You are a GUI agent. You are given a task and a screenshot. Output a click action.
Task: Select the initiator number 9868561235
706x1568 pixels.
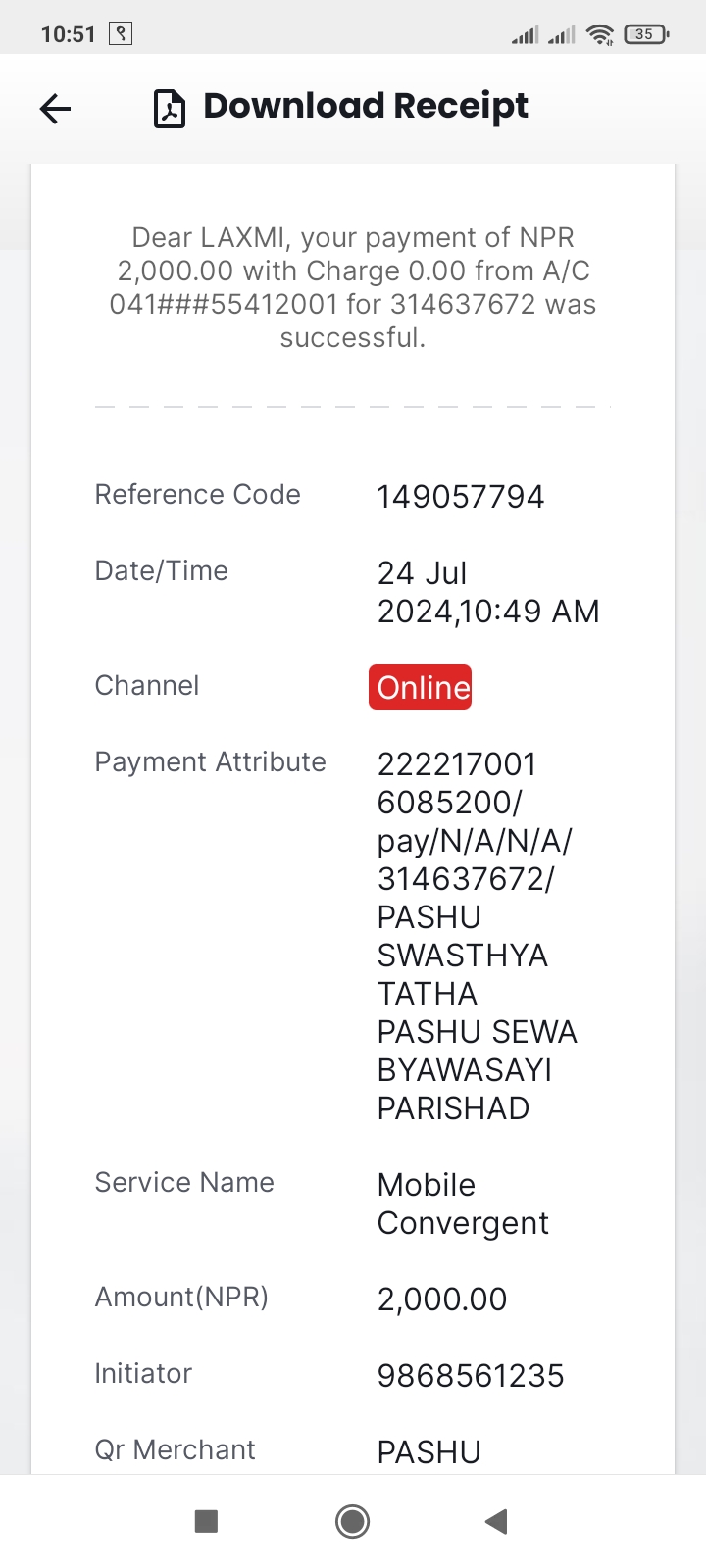(471, 1375)
